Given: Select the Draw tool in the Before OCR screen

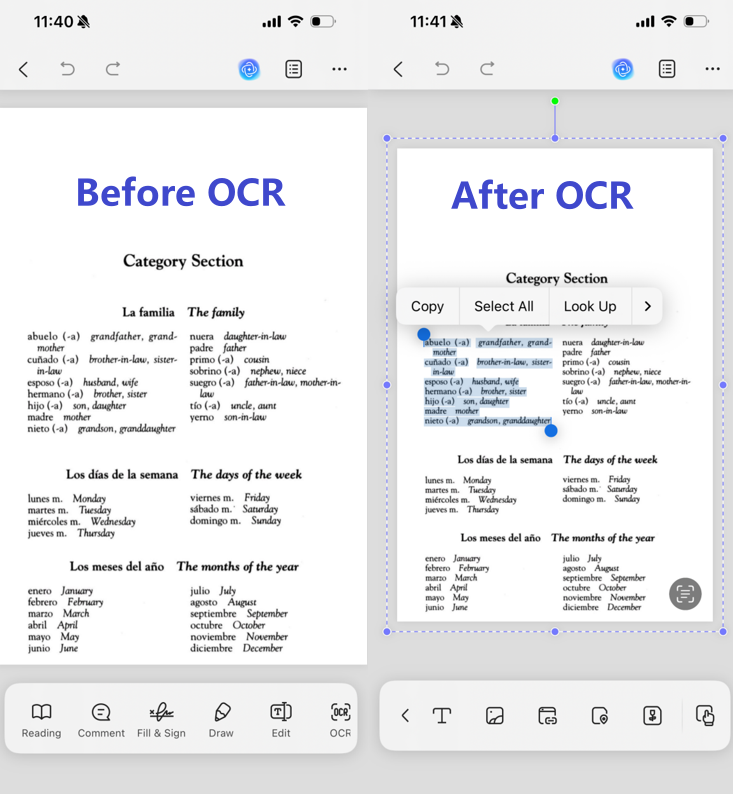Looking at the screenshot, I should pyautogui.click(x=221, y=720).
